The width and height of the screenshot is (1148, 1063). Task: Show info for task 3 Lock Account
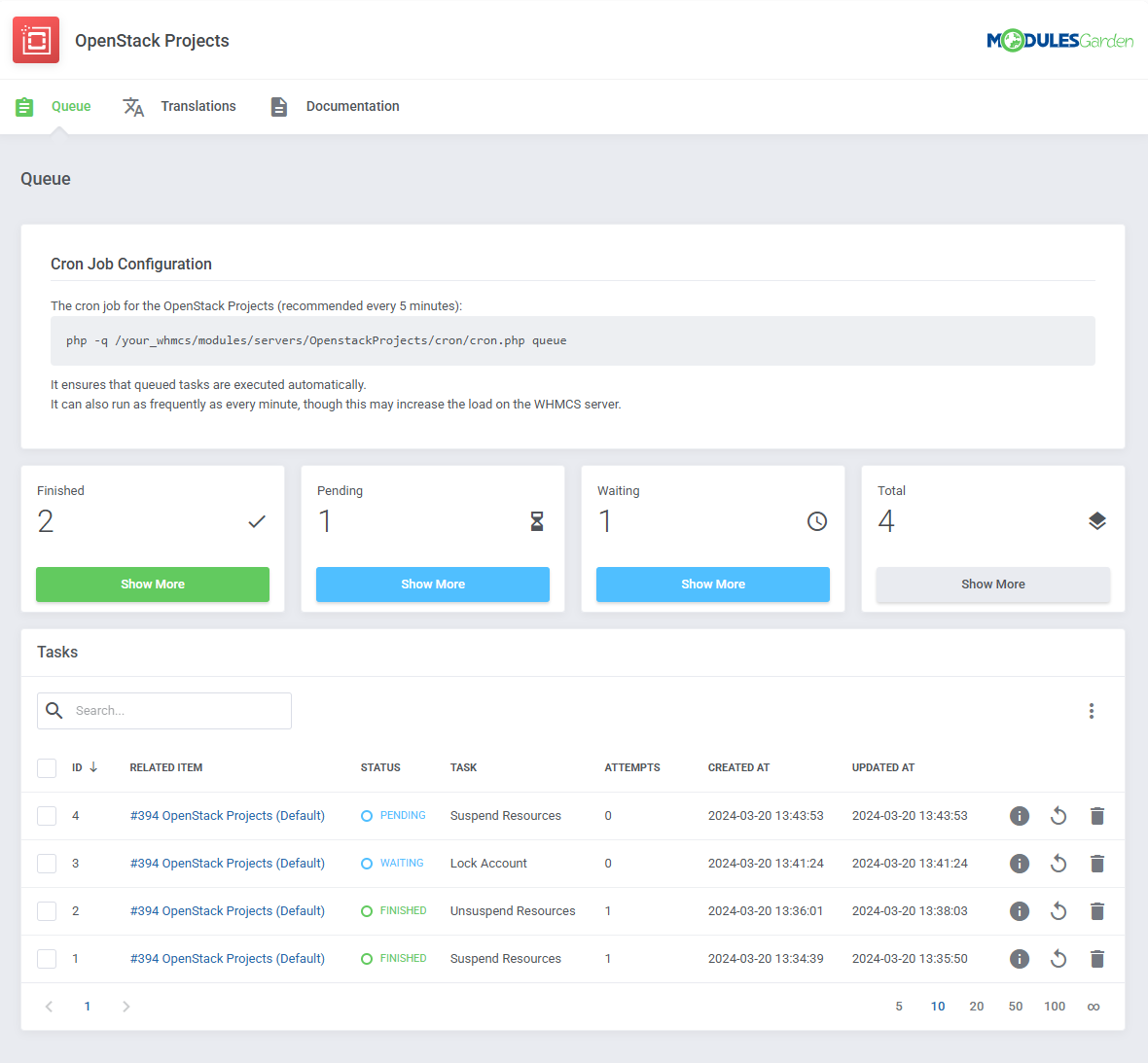pyautogui.click(x=1020, y=863)
